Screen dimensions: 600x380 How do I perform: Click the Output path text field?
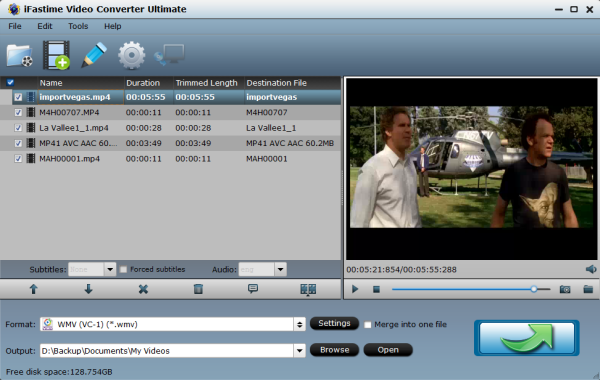166,351
